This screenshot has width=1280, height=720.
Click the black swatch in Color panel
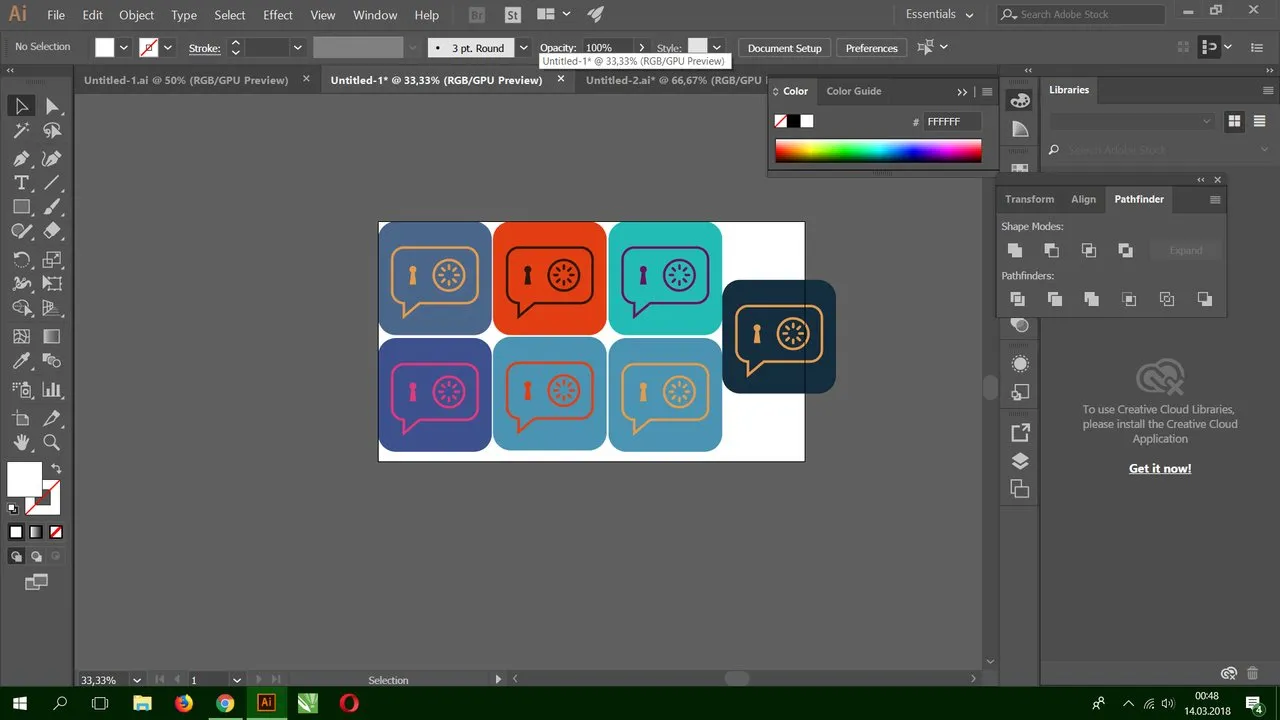(794, 121)
